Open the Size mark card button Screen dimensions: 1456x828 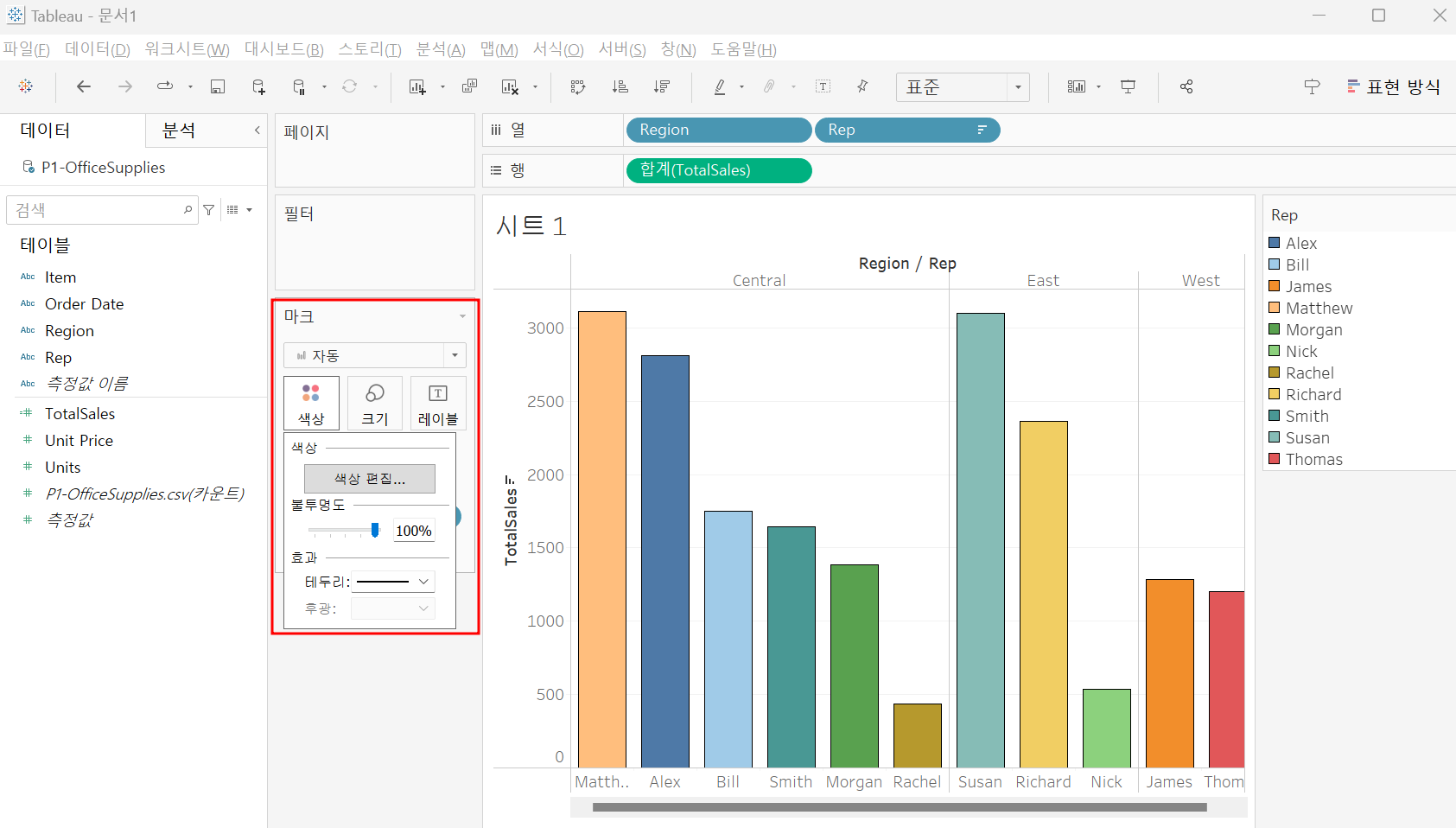tap(374, 403)
